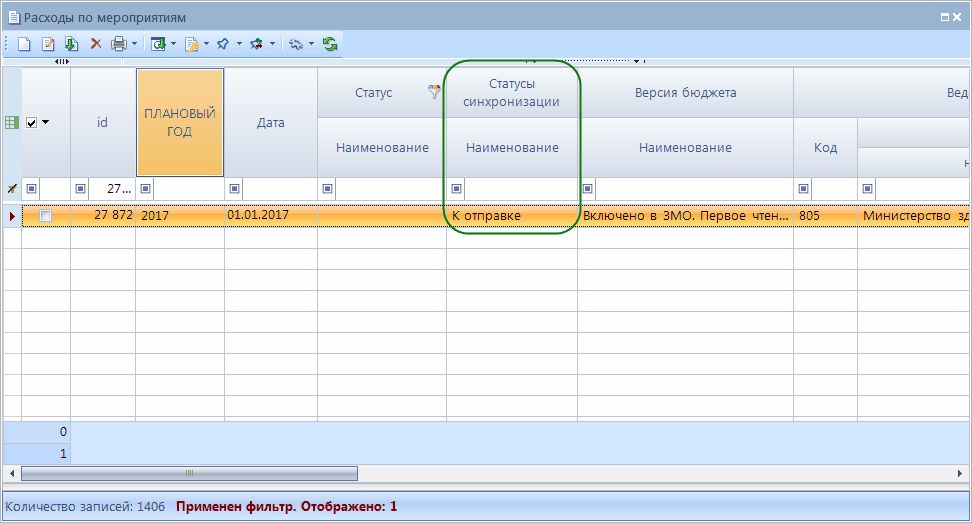Click the Версия бюджета column header
This screenshot has height=523, width=972.
[685, 93]
